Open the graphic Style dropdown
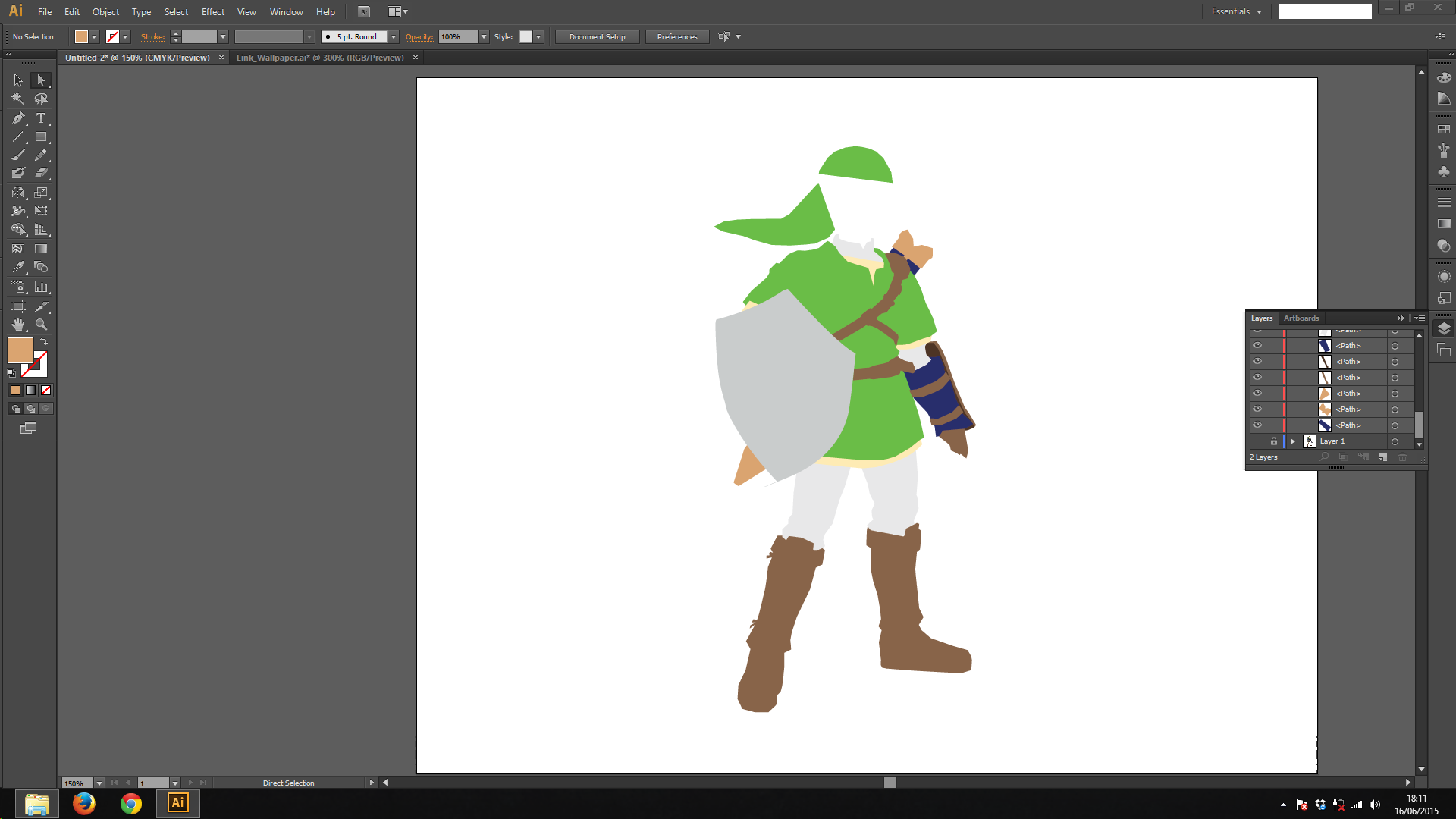The height and width of the screenshot is (819, 1456). click(x=538, y=37)
